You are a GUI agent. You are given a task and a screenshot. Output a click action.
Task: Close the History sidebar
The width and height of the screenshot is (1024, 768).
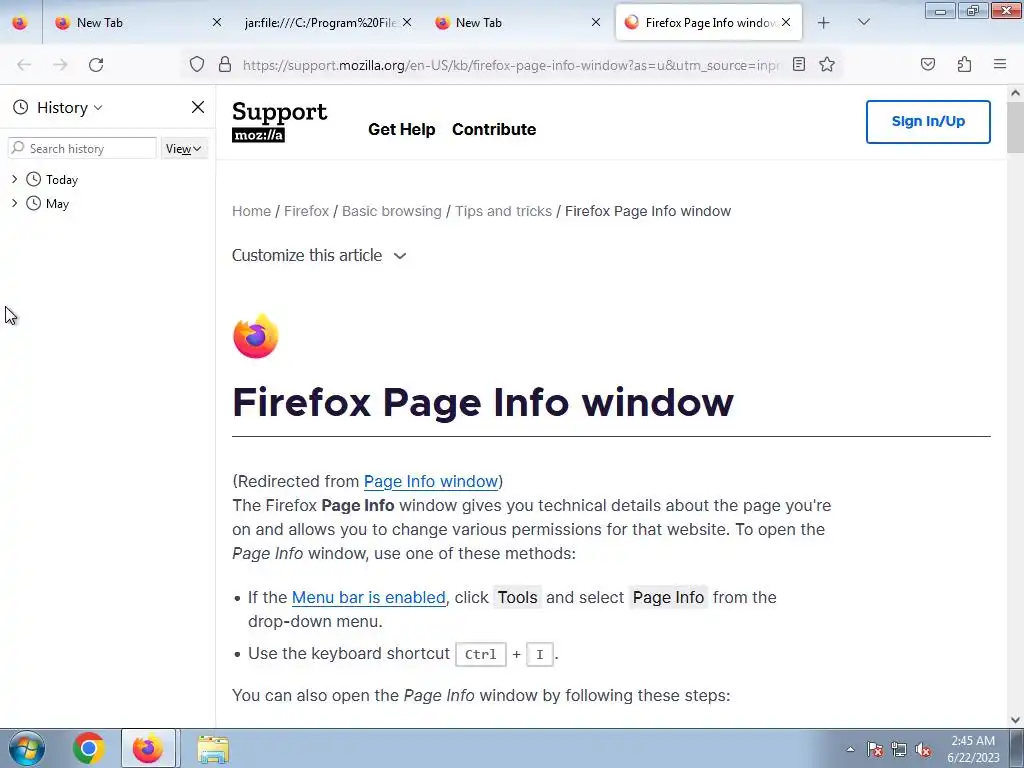[198, 107]
